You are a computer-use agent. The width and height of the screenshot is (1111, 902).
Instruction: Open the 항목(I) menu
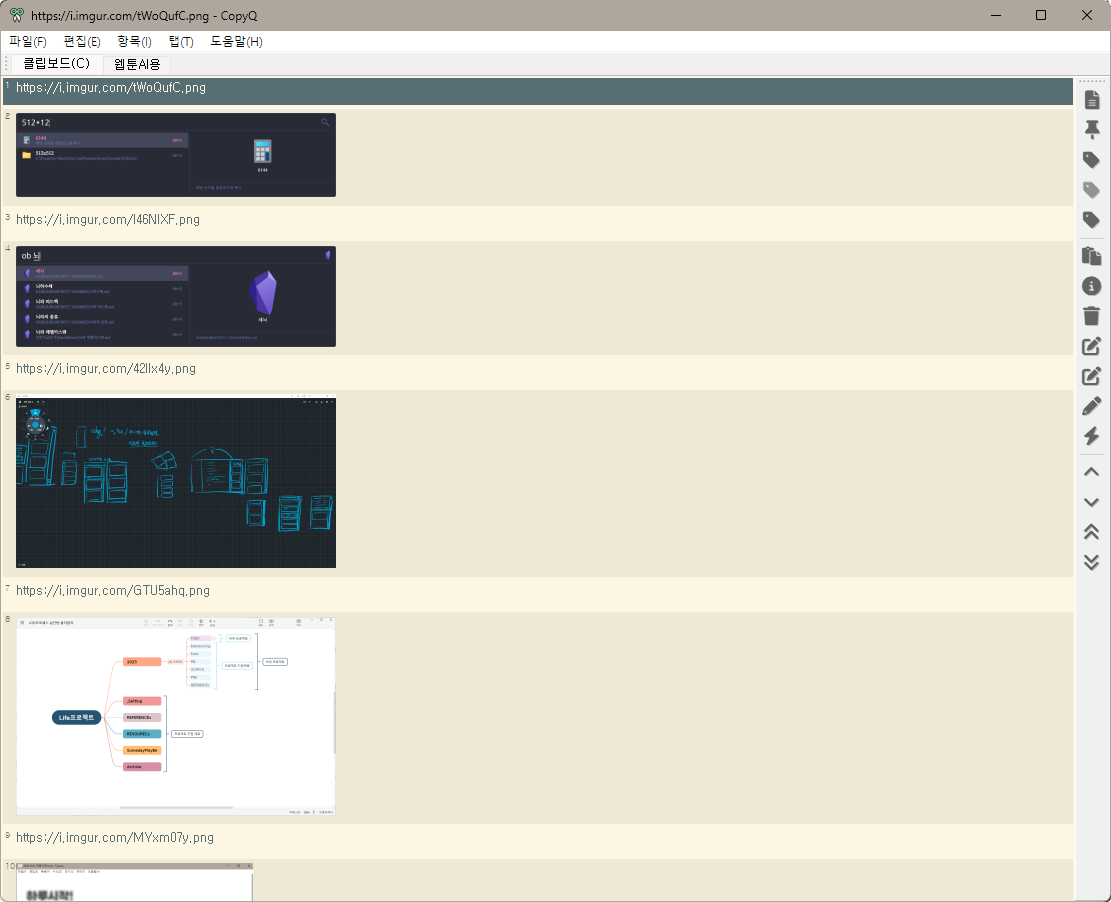point(134,42)
